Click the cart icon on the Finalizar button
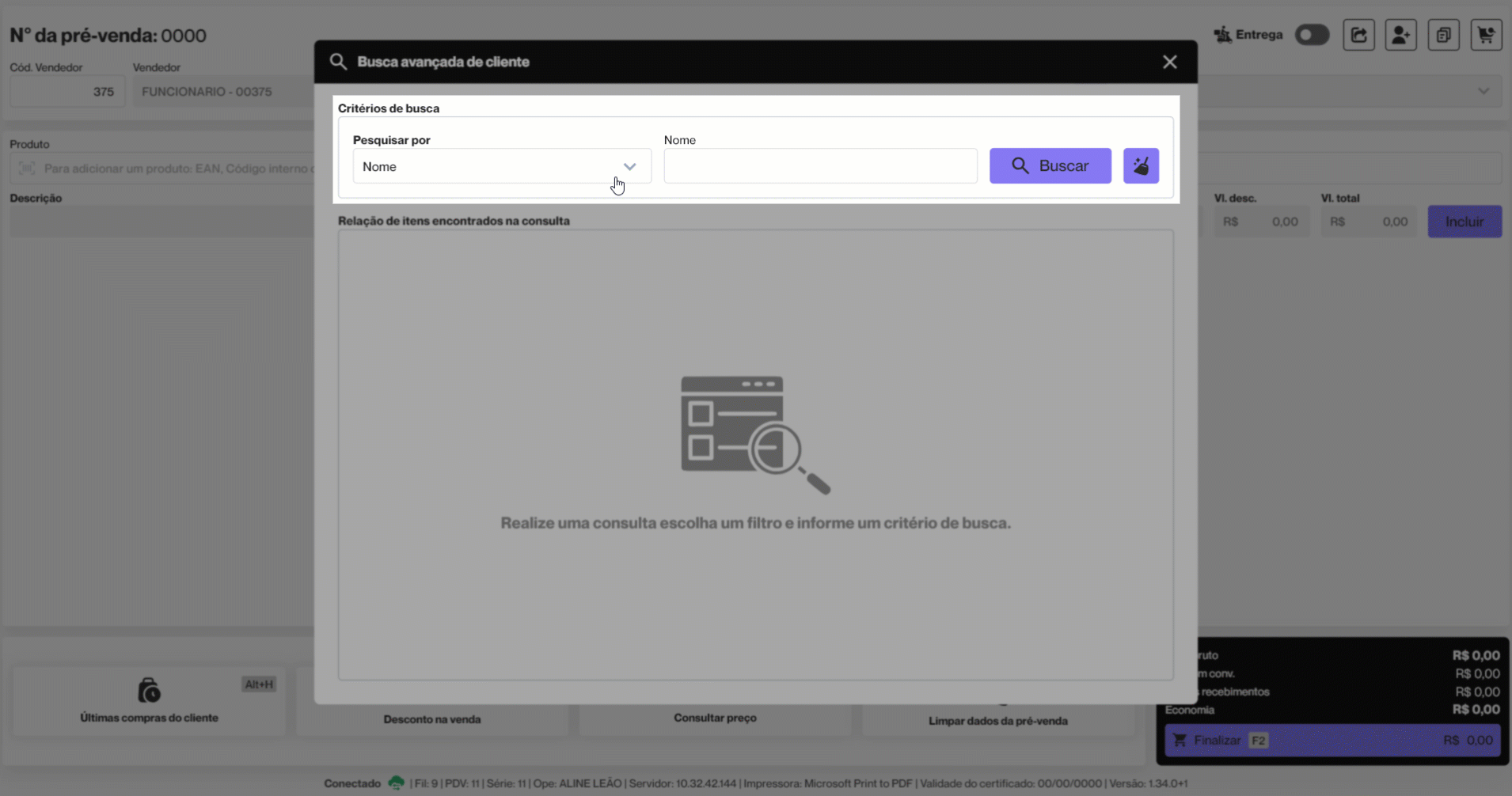Image resolution: width=1512 pixels, height=796 pixels. click(x=1180, y=741)
